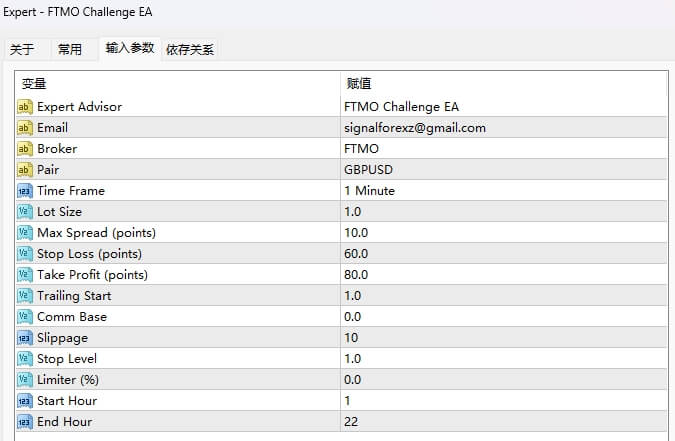Edit the GBPUSD pair value
675x441 pixels.
coord(368,170)
